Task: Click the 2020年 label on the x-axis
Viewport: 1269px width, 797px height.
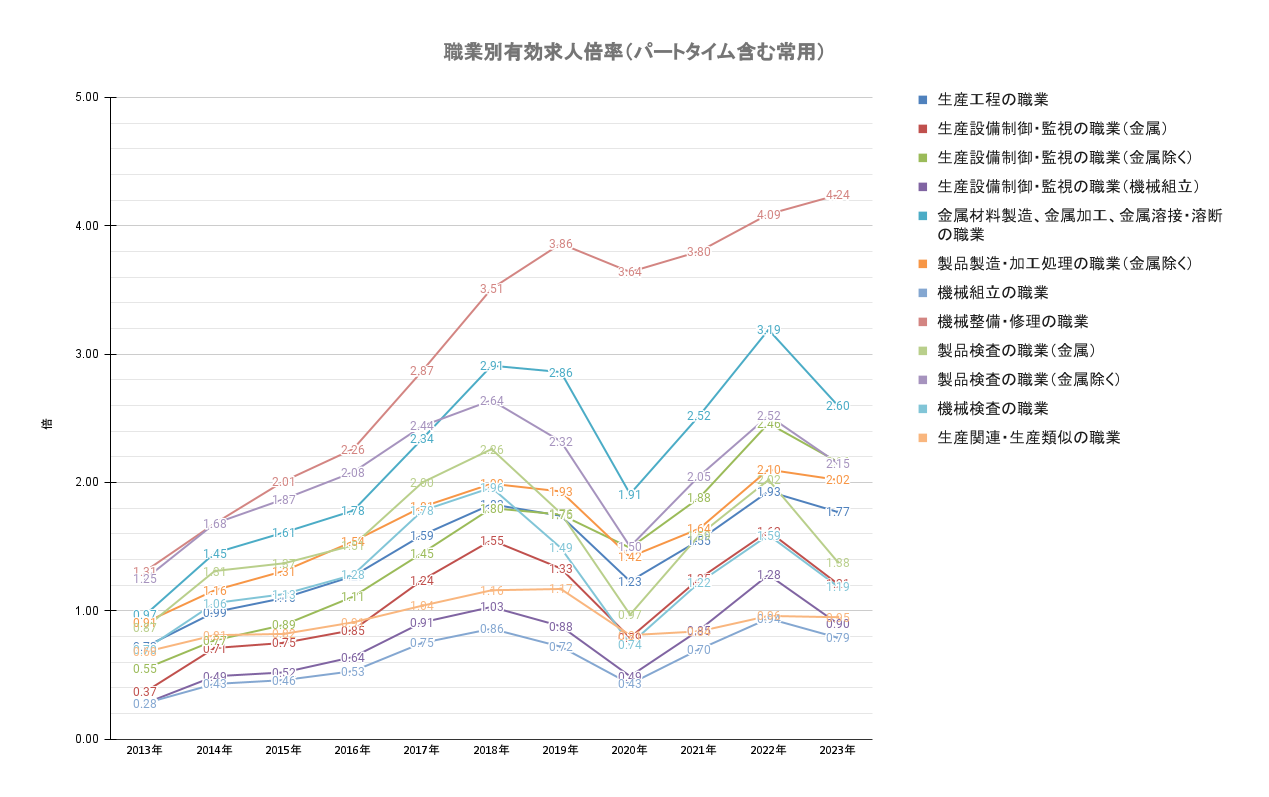Action: click(629, 750)
